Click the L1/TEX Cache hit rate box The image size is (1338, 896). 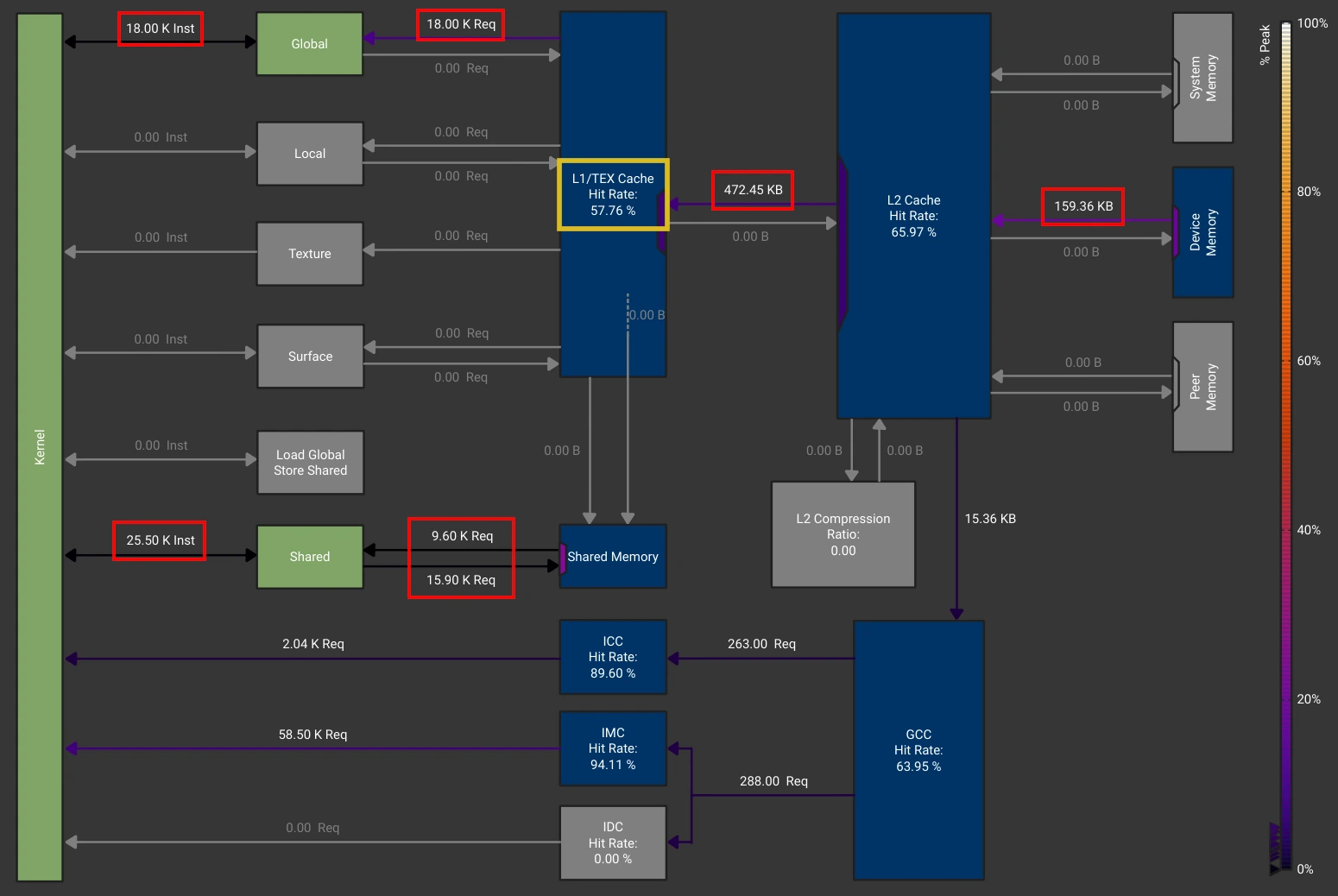coord(613,194)
